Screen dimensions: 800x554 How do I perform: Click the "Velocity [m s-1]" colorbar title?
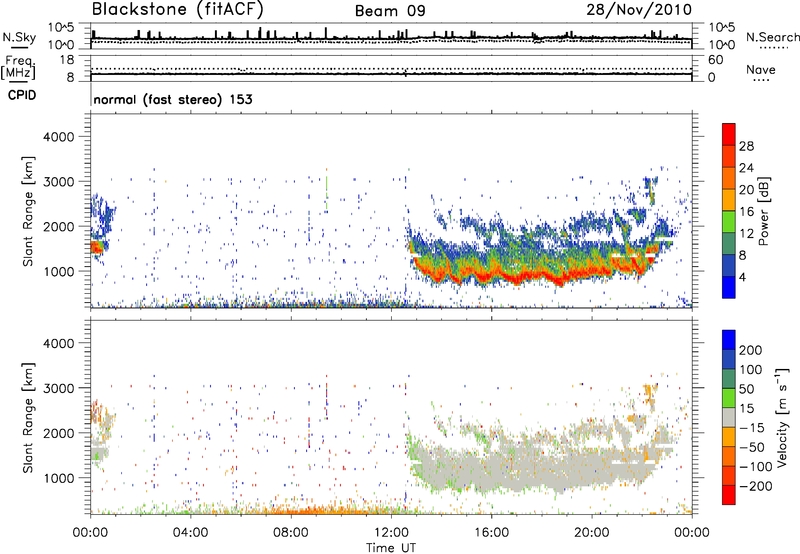[x=782, y=417]
